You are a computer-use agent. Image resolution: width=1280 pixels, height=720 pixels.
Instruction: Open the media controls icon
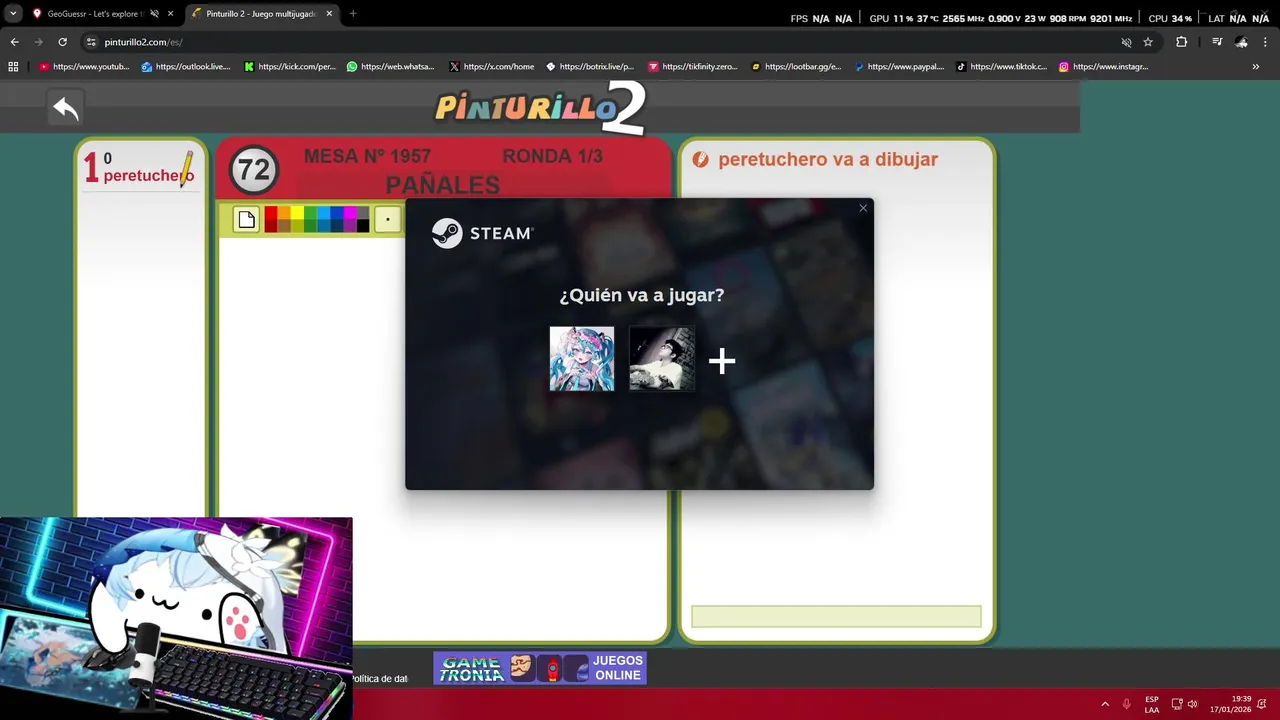(1217, 42)
